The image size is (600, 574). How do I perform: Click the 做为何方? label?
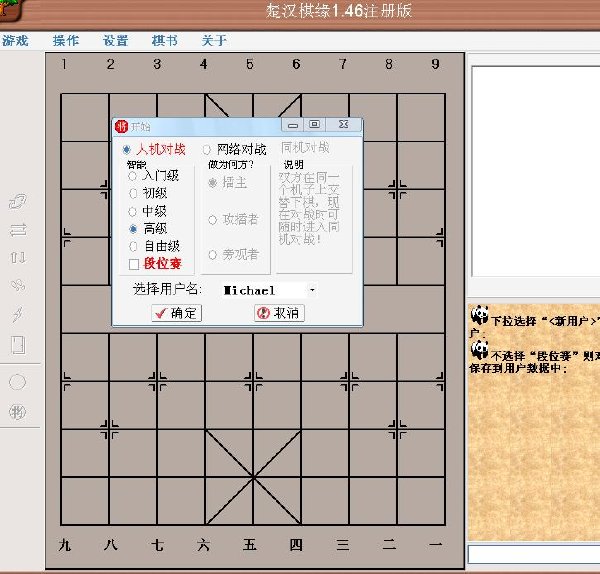coord(231,165)
